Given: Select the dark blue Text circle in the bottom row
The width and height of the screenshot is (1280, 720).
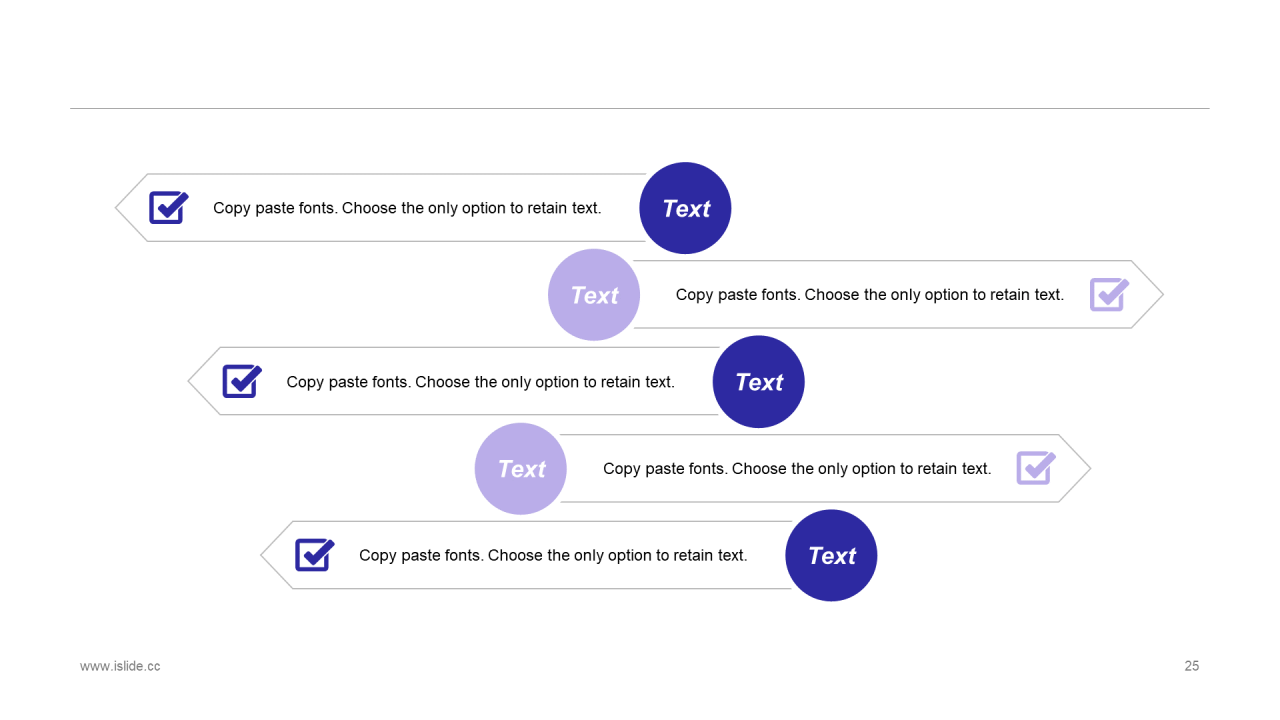Looking at the screenshot, I should pos(831,556).
